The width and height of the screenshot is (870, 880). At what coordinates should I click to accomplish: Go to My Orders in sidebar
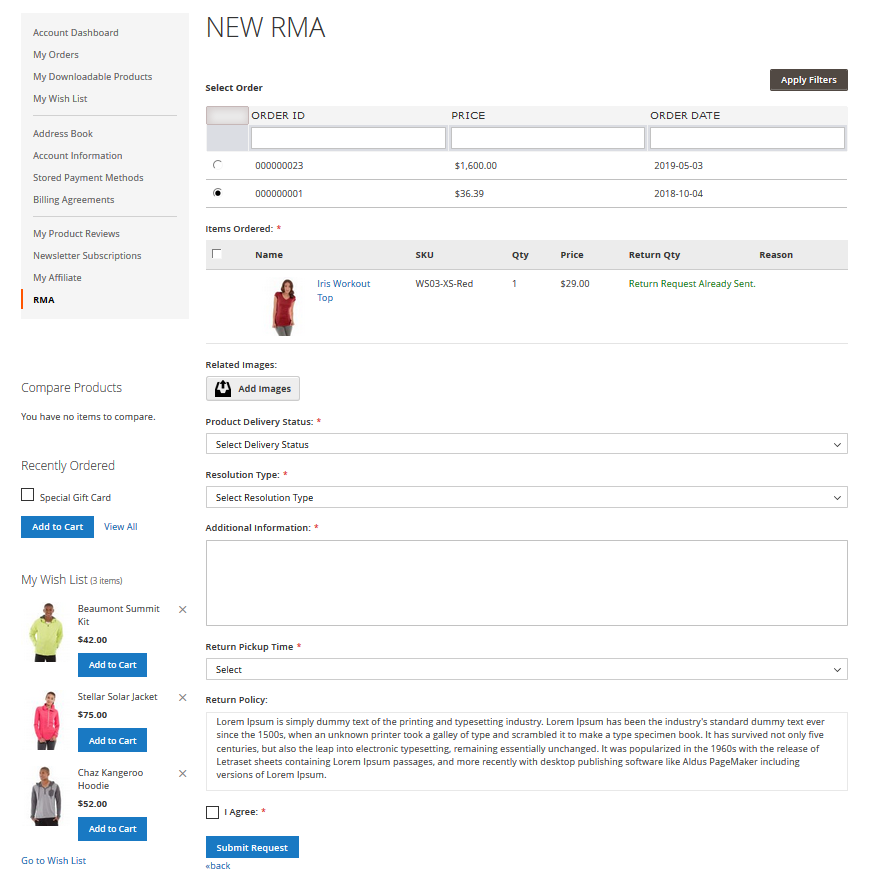(x=56, y=55)
